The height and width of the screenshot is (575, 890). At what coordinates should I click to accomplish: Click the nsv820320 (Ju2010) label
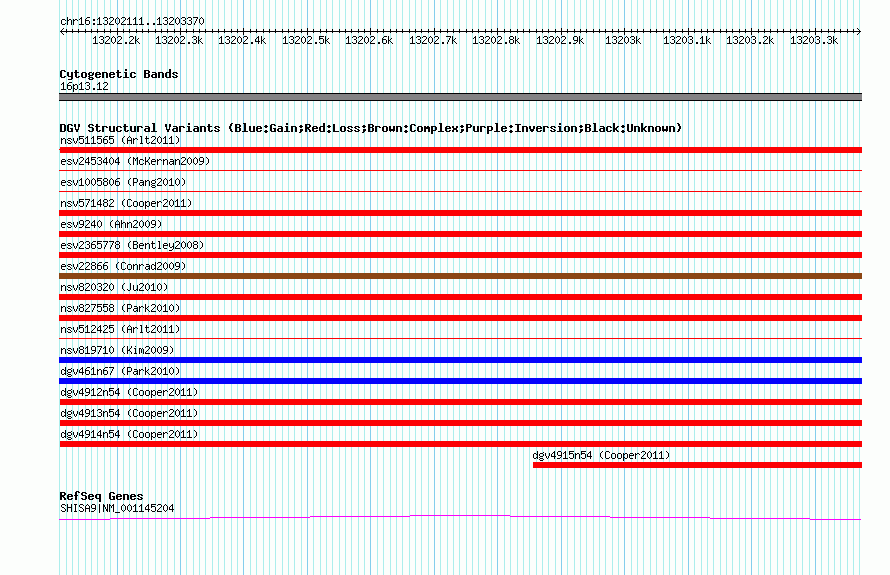[x=114, y=287]
